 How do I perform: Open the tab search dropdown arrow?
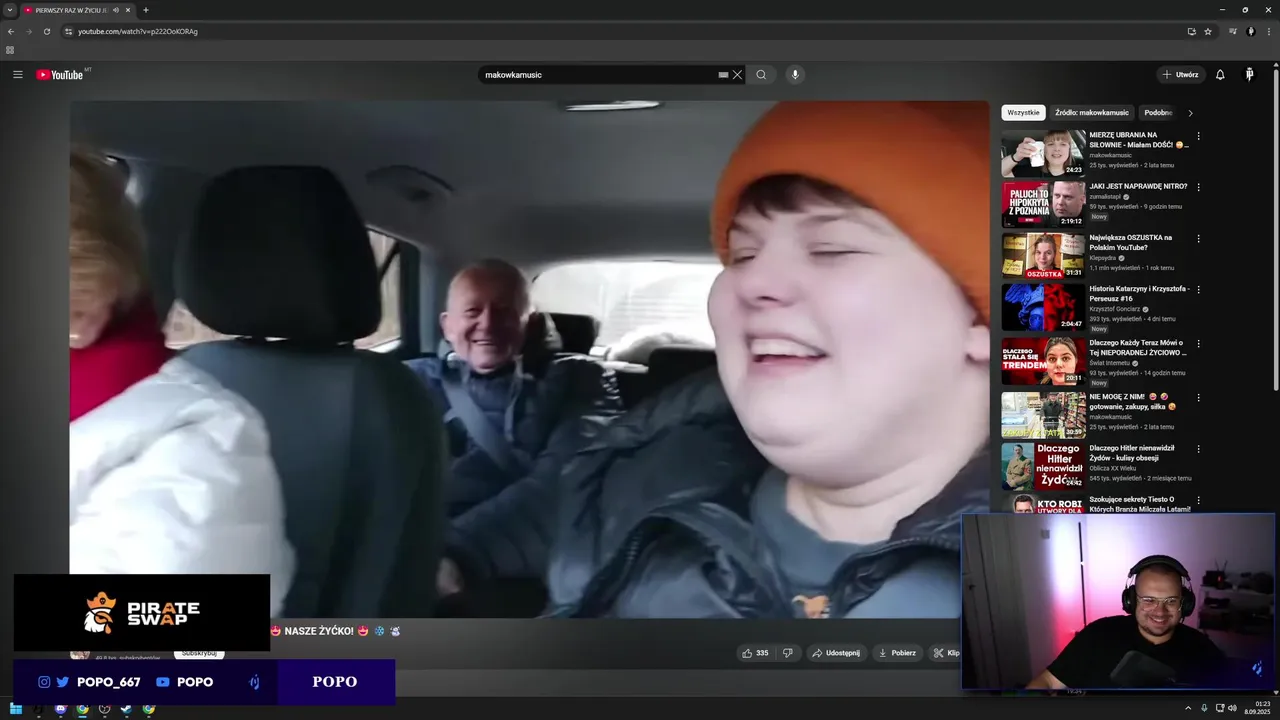[10, 10]
